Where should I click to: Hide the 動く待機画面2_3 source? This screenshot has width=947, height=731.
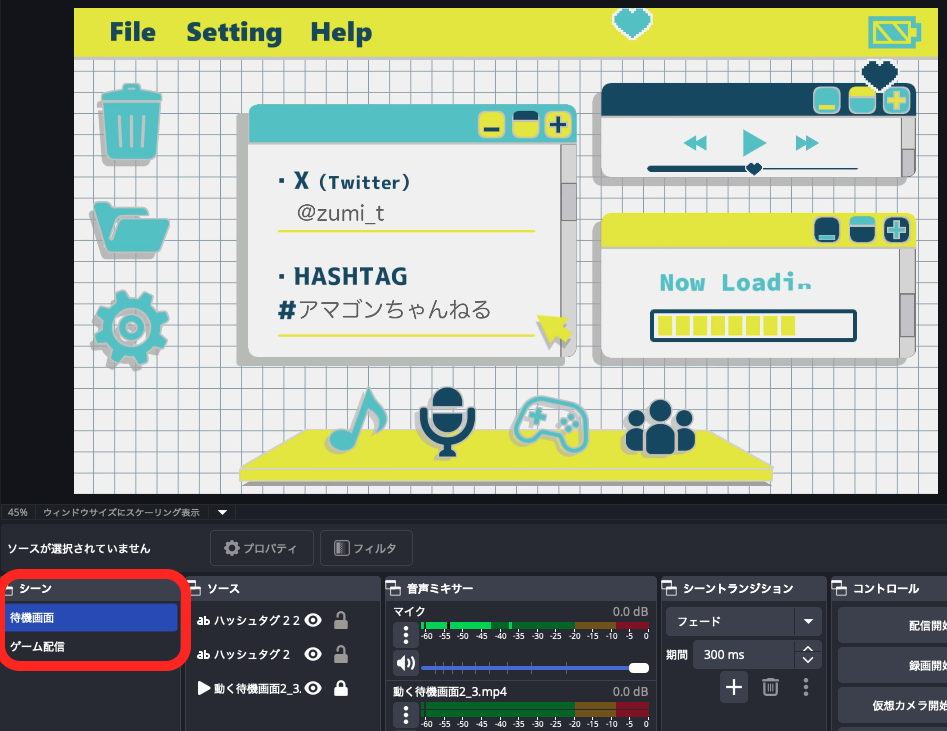pos(313,688)
